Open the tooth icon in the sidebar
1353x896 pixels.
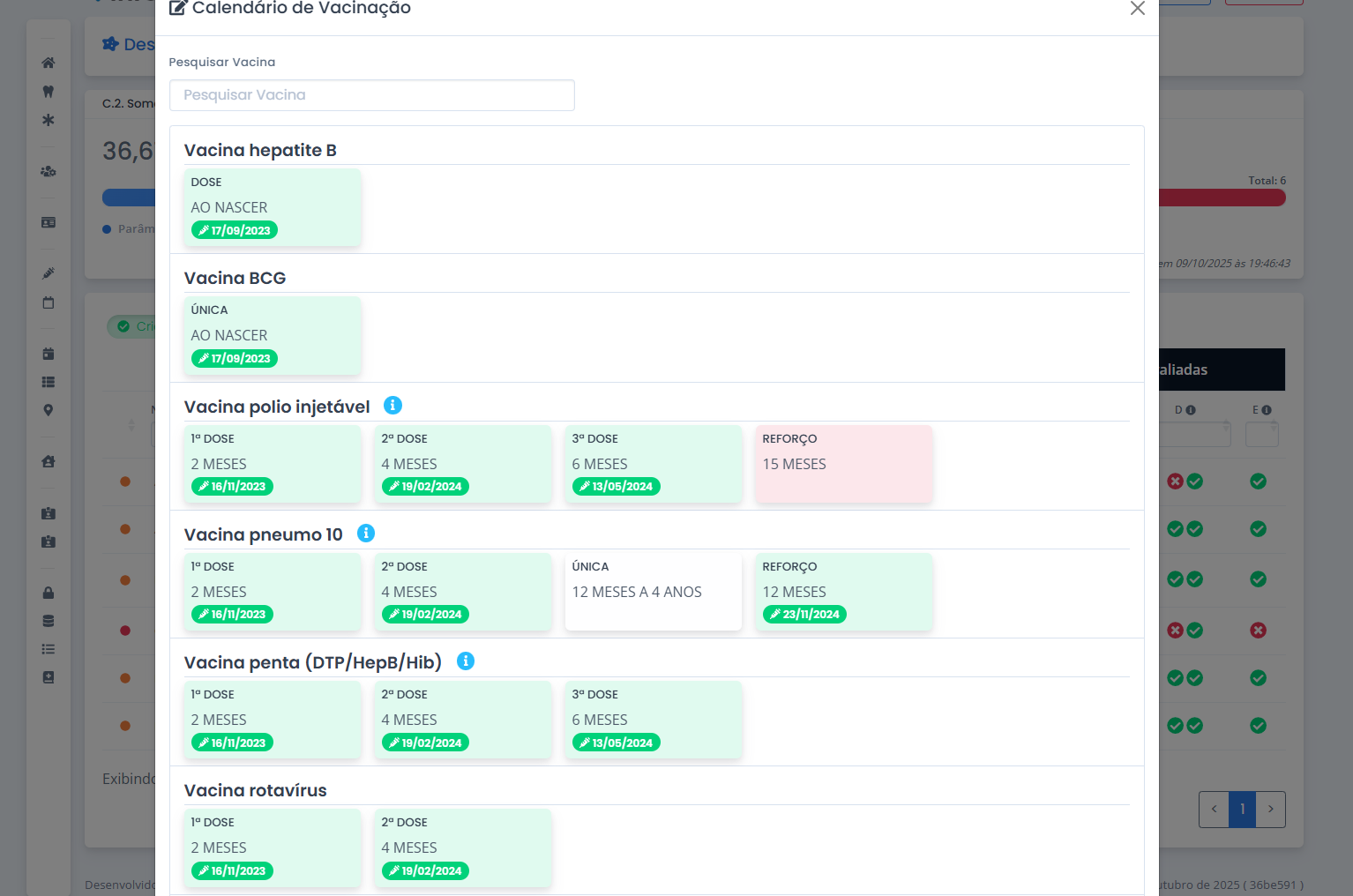pyautogui.click(x=49, y=92)
